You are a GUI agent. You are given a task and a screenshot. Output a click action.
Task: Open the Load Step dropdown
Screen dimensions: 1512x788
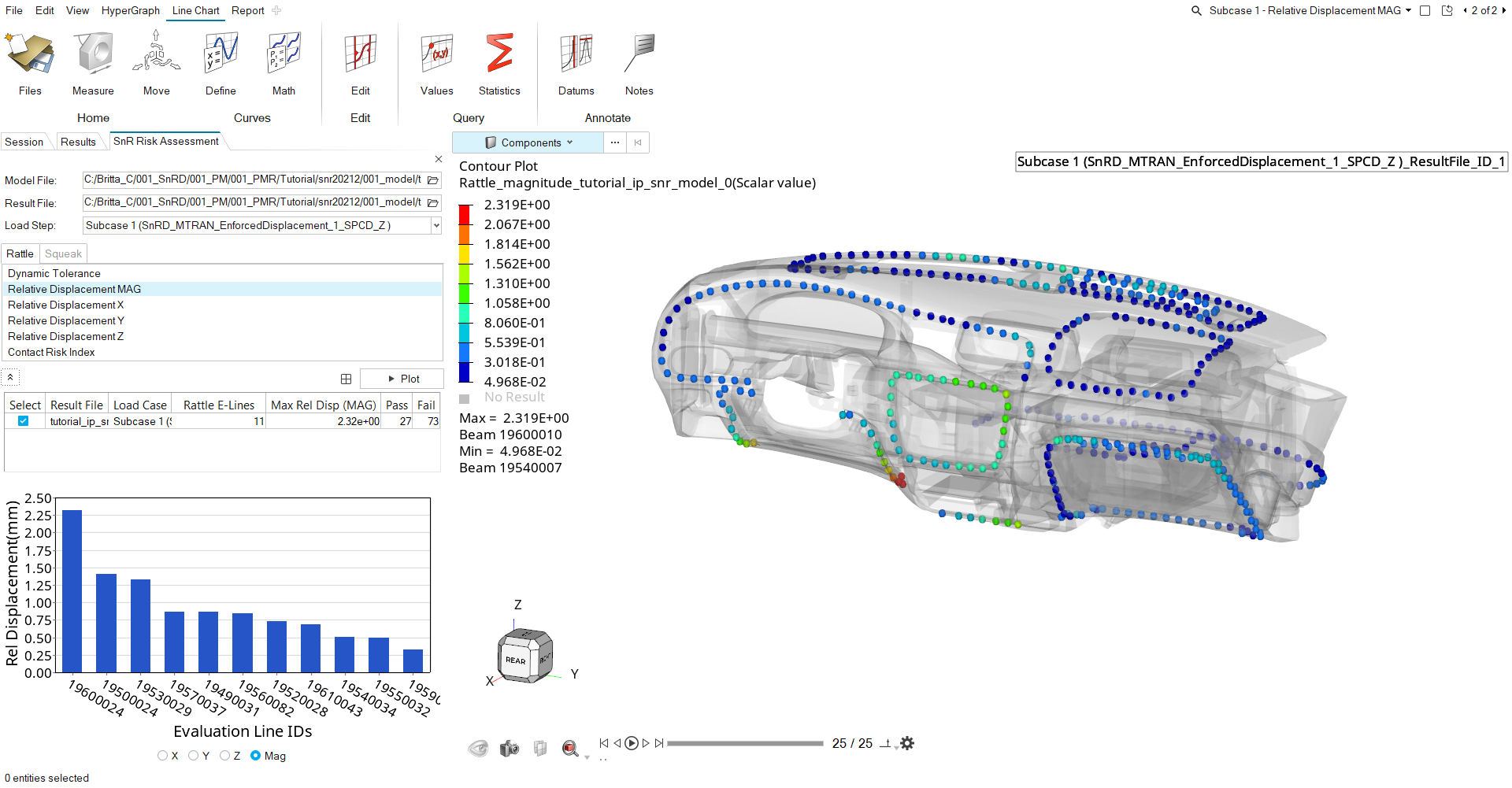point(435,226)
